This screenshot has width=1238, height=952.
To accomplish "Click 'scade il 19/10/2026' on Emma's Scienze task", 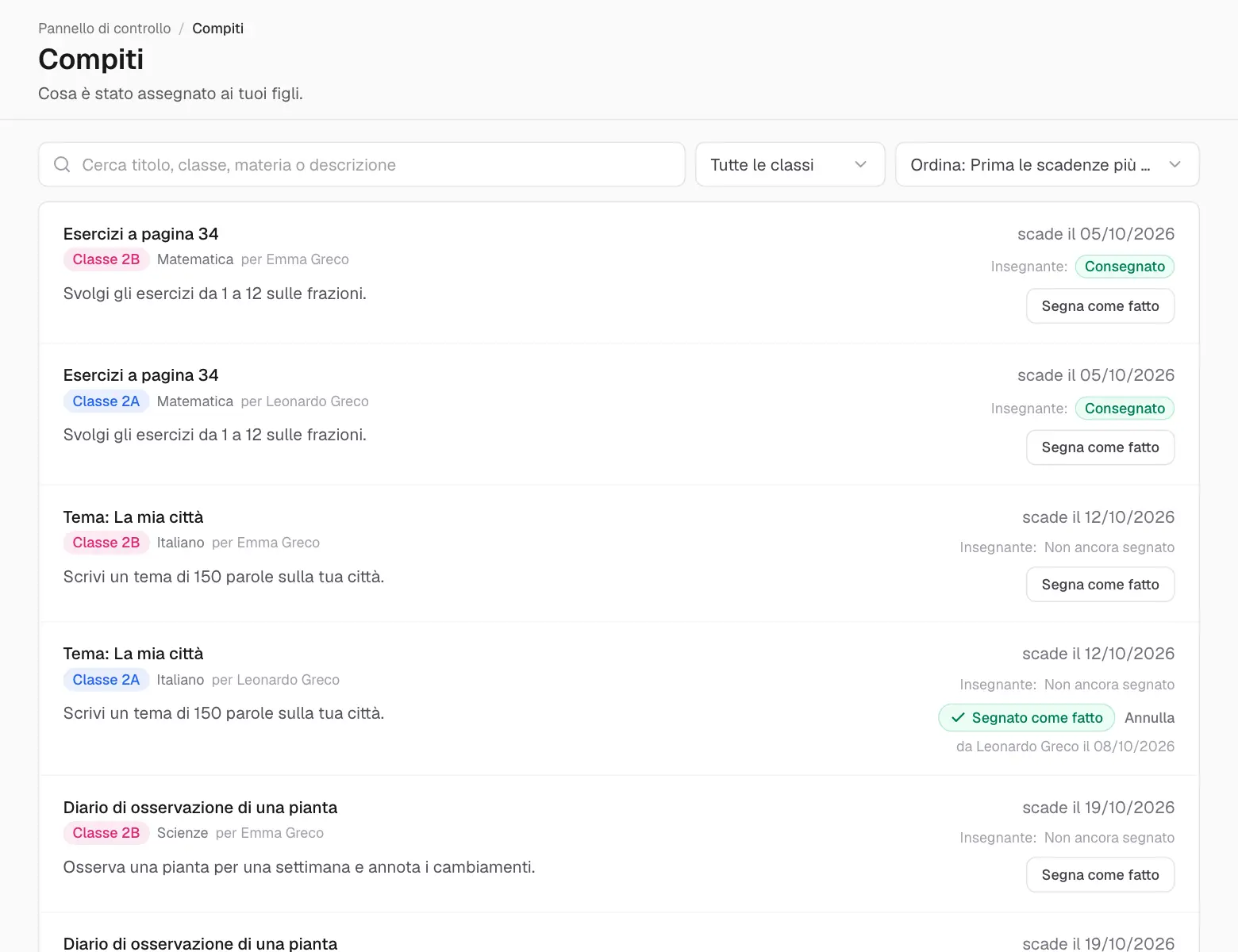I will pos(1098,808).
